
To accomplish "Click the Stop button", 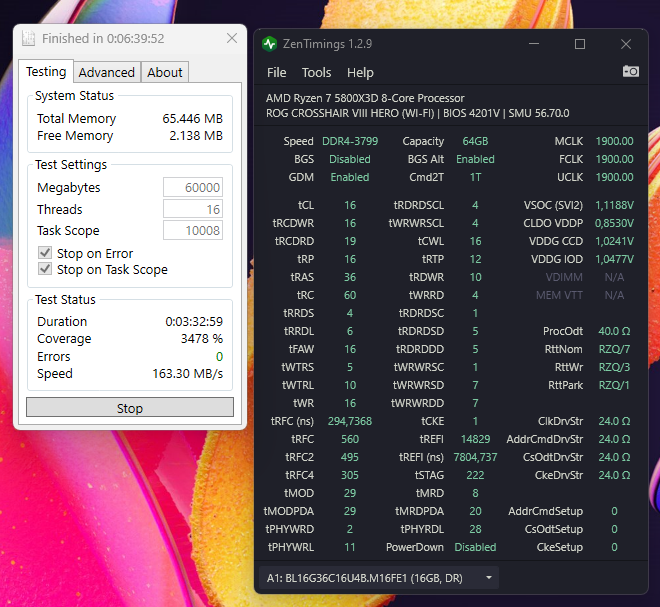I will click(130, 407).
